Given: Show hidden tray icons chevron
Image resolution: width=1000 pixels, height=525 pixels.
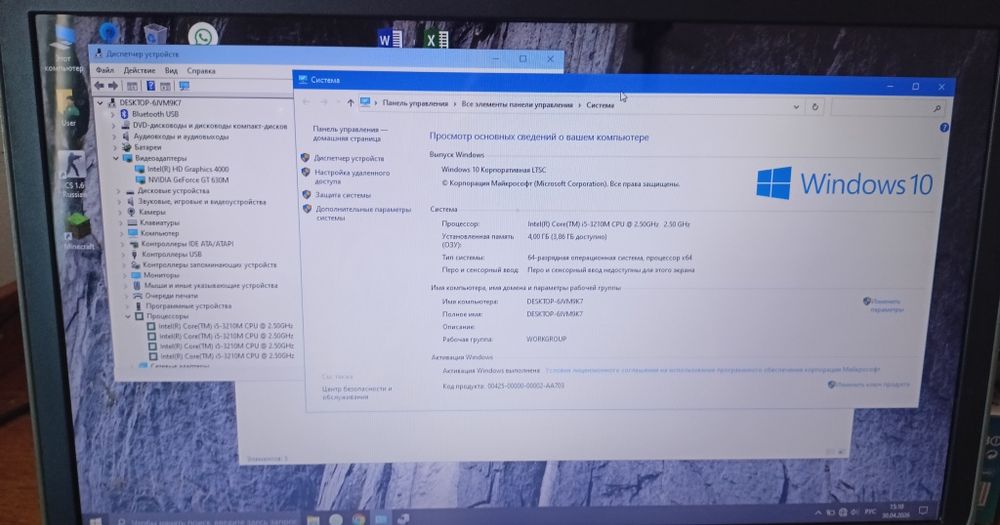Looking at the screenshot, I should tap(818, 512).
